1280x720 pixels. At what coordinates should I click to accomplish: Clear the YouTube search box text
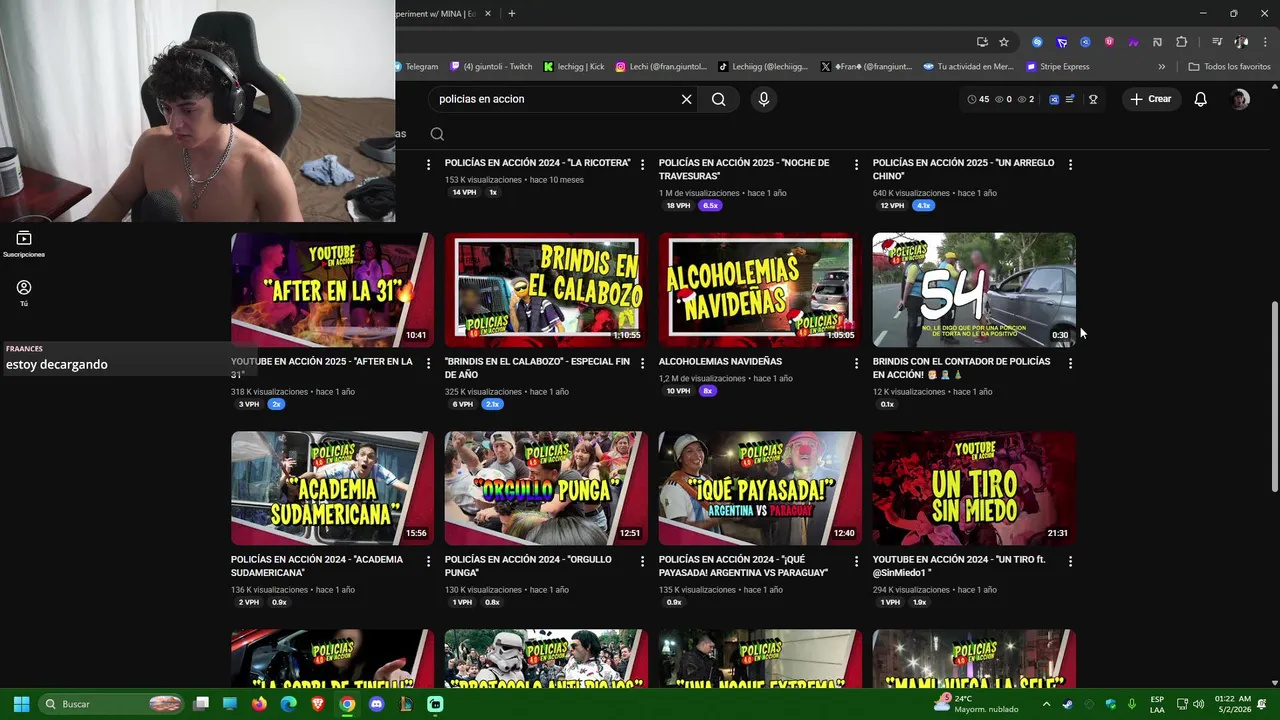[x=686, y=99]
